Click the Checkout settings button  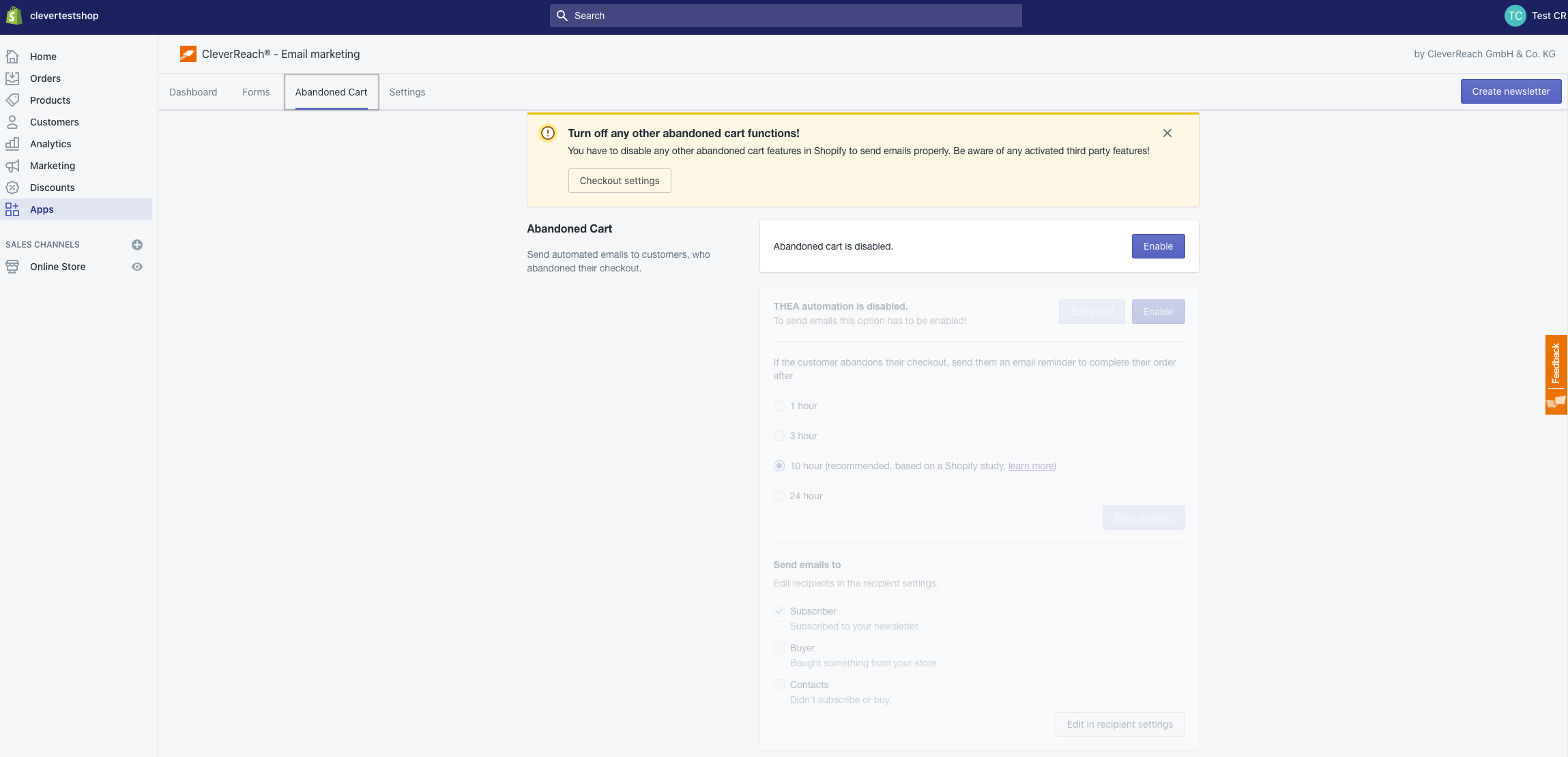click(620, 181)
